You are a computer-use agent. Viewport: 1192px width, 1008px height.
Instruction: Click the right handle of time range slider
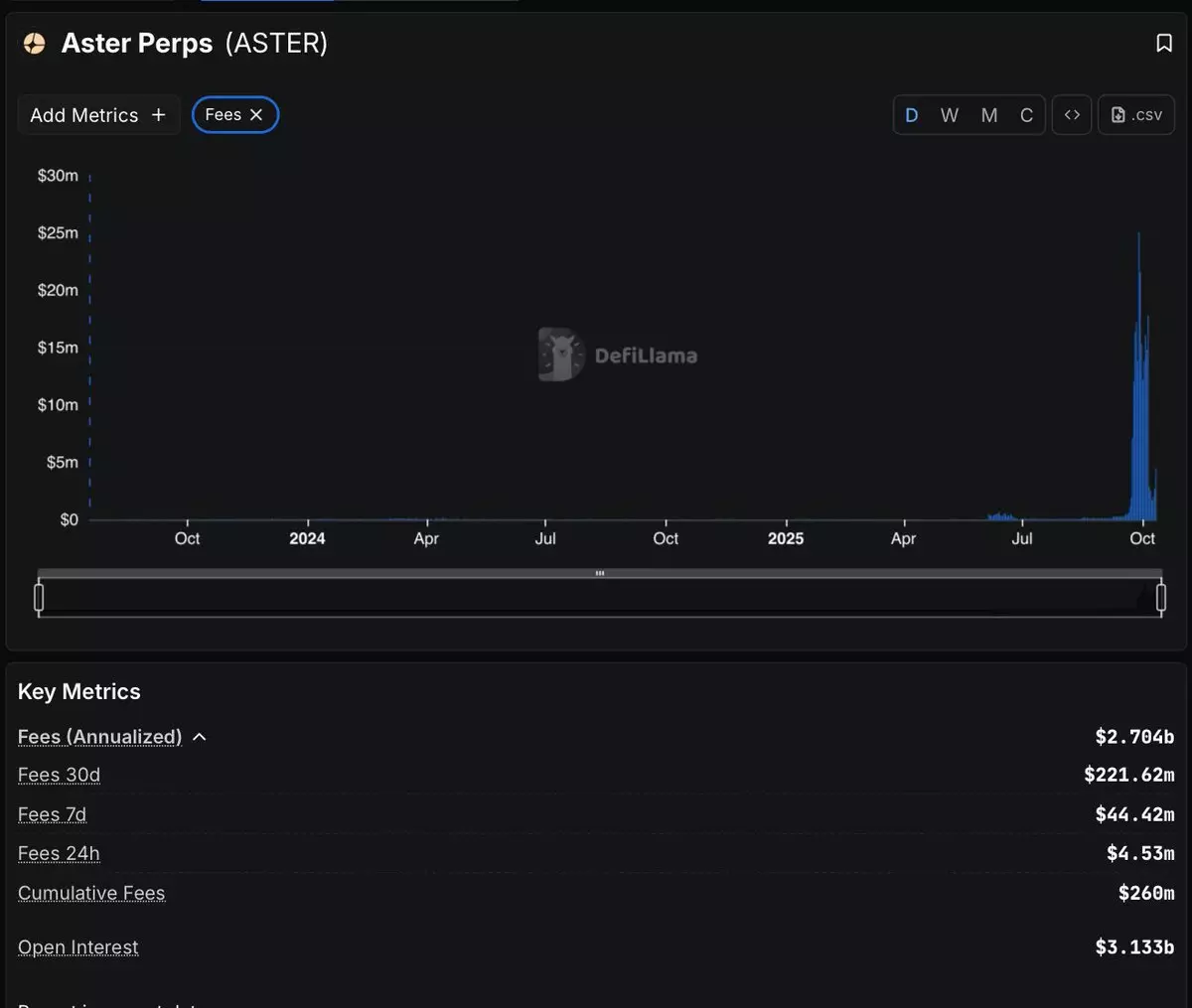(1161, 597)
